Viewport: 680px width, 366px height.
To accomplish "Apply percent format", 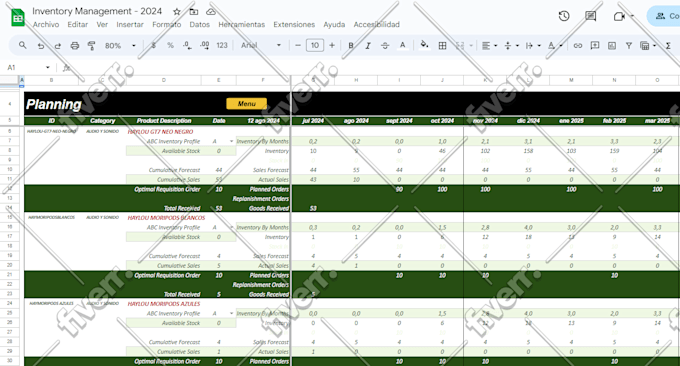I will [x=170, y=45].
